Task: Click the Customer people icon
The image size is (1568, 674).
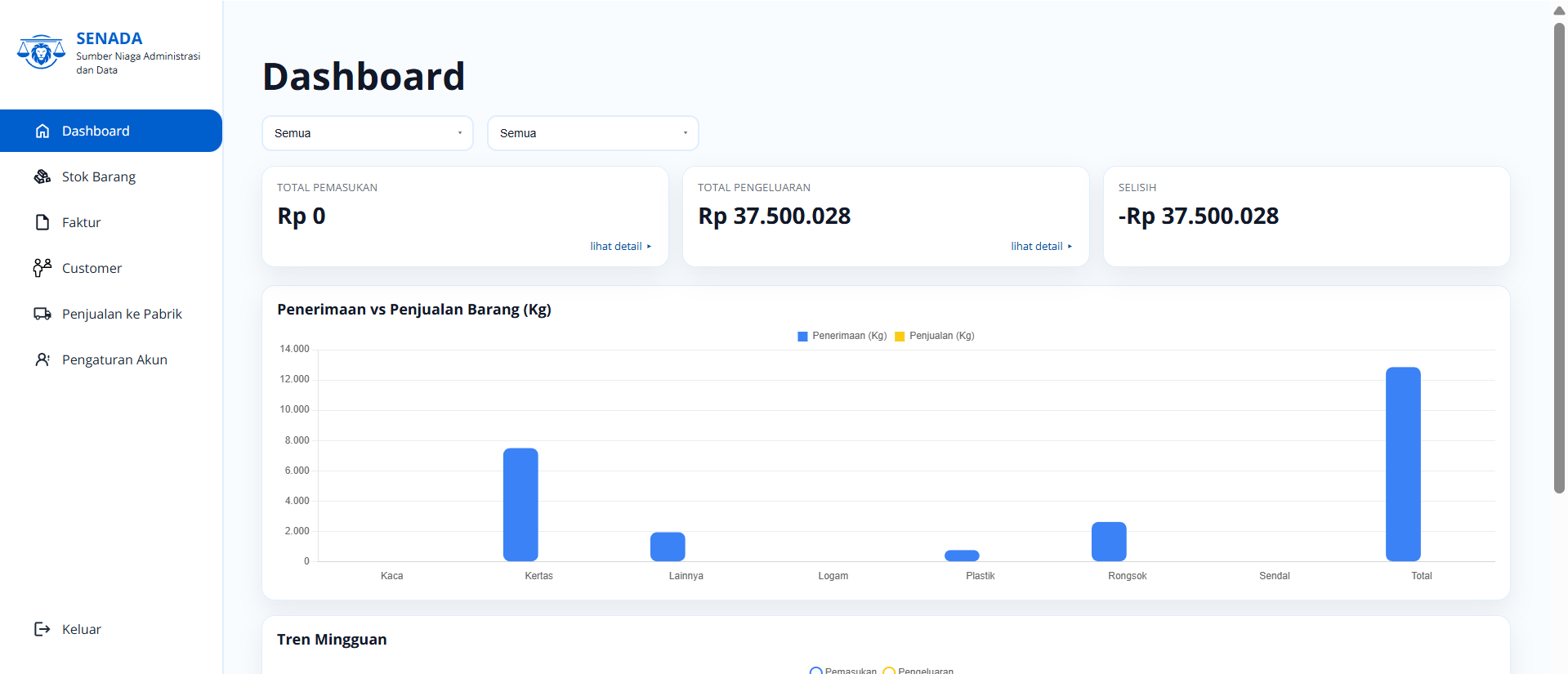Action: click(x=42, y=268)
